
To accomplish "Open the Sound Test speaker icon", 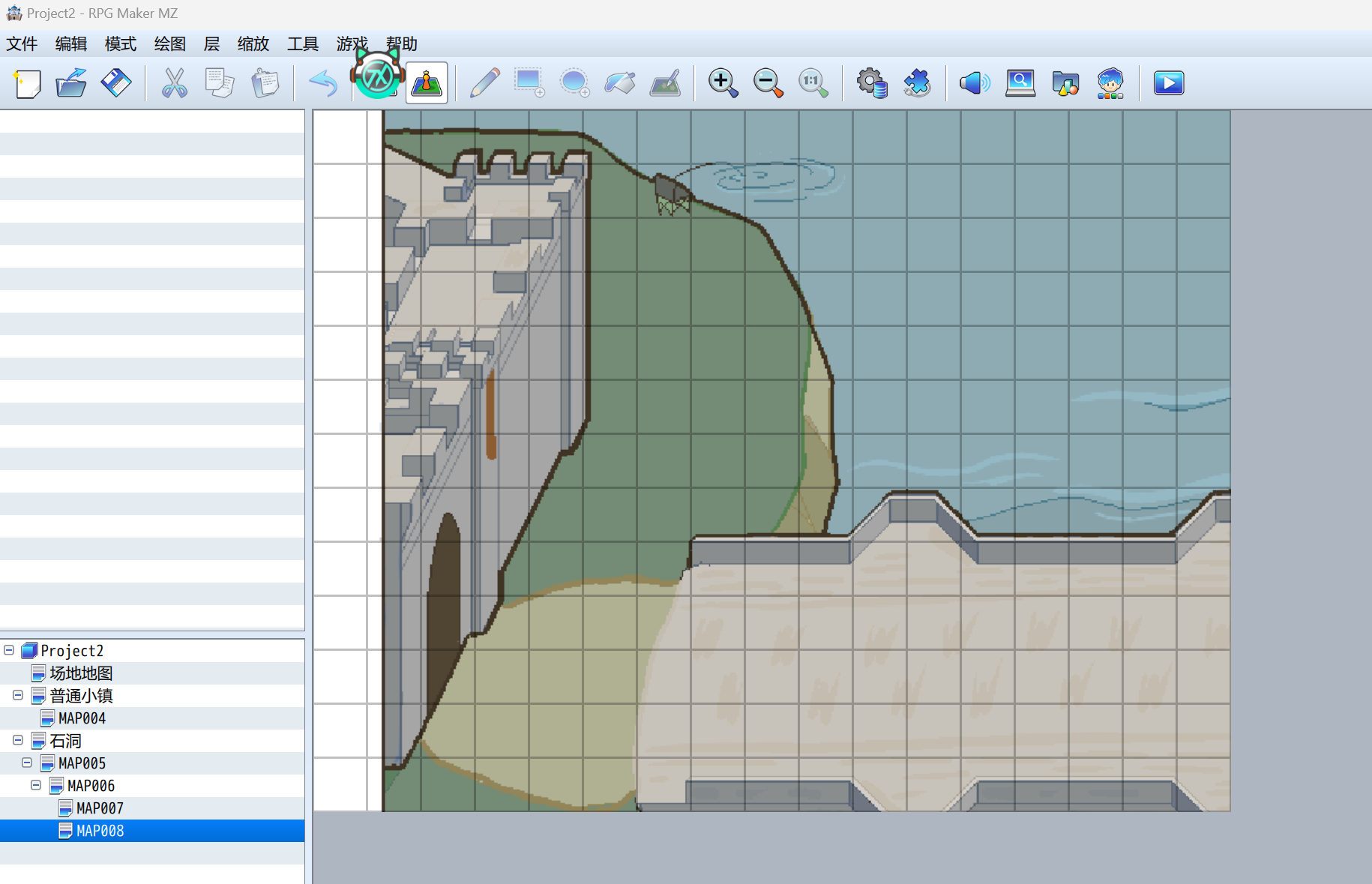I will pyautogui.click(x=975, y=83).
